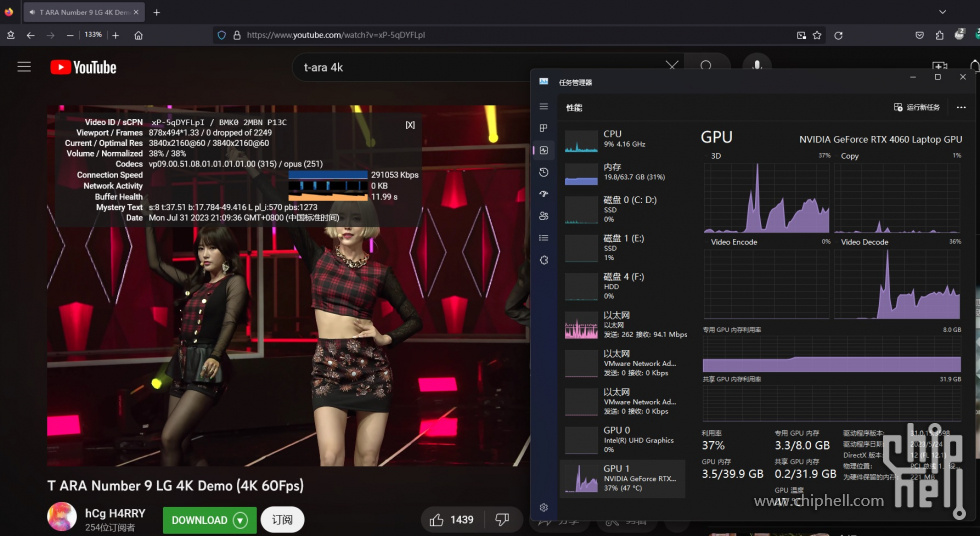The height and width of the screenshot is (536, 980).
Task: Go back in the Firefox browser
Action: pyautogui.click(x=31, y=36)
